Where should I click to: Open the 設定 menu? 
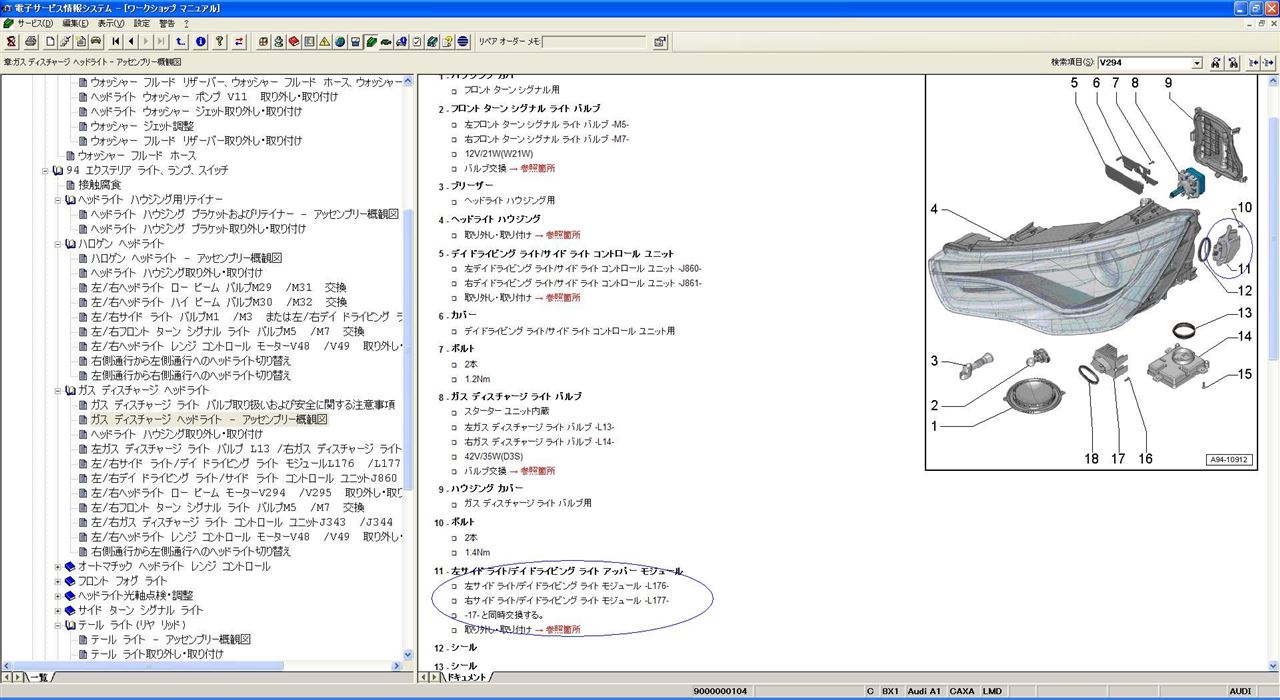tap(142, 23)
